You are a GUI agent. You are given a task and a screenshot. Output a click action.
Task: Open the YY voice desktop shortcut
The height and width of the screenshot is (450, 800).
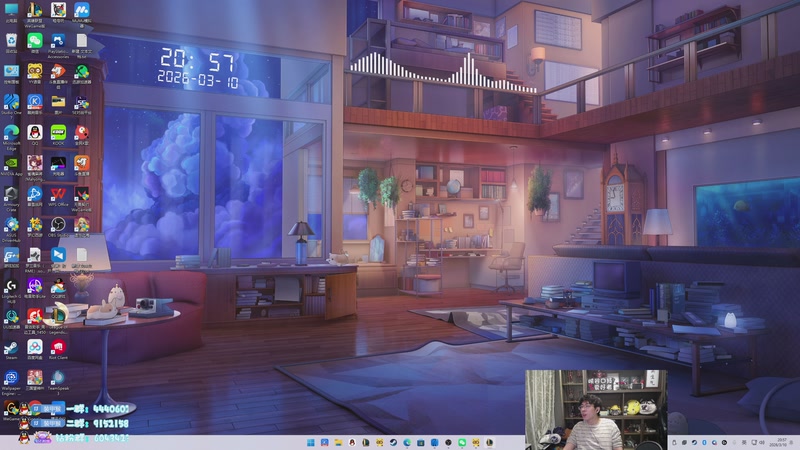tap(35, 73)
